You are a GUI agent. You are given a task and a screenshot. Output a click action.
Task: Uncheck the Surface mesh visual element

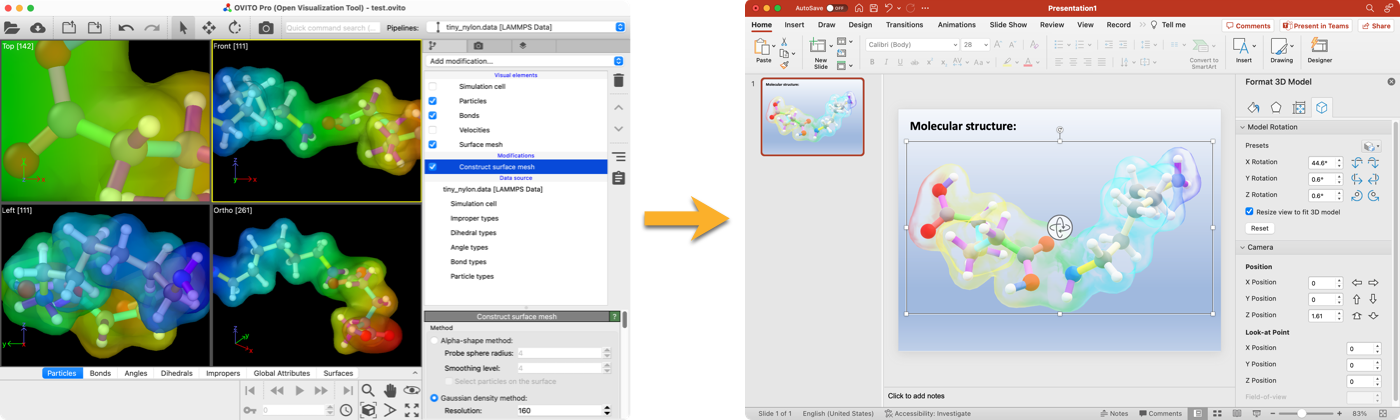coord(432,145)
